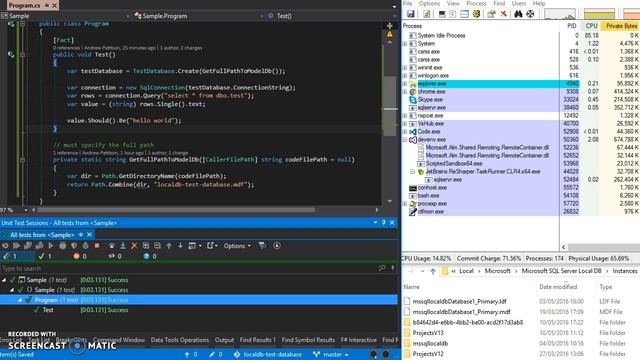Select the sqlservr.exe process under JetBrains TaskRunner
The image size is (640, 360).
tap(448, 180)
